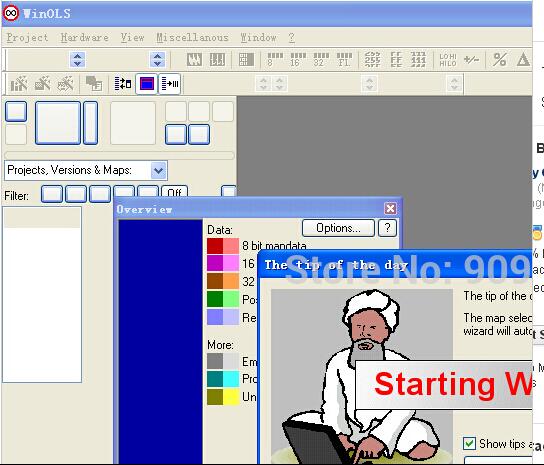Image resolution: width=544 pixels, height=465 pixels.
Task: Open the Window menu
Action: 258,37
